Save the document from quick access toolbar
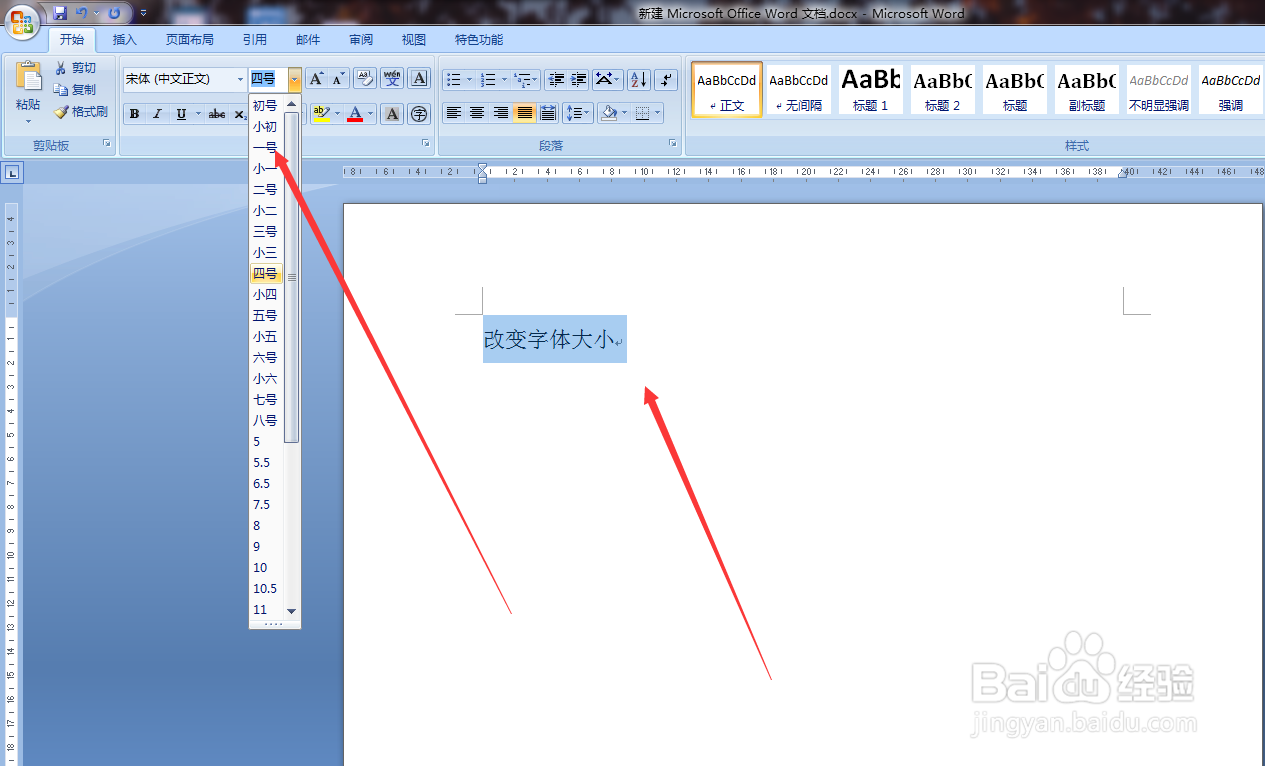The width and height of the screenshot is (1265, 766). (60, 13)
